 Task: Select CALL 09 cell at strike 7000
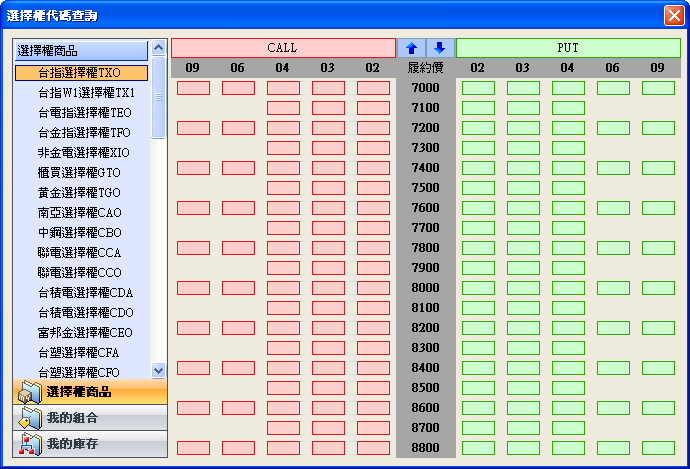tap(193, 88)
